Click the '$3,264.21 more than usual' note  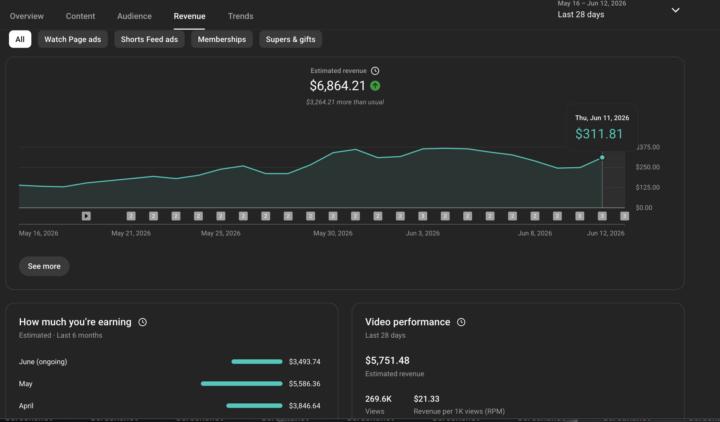345,102
